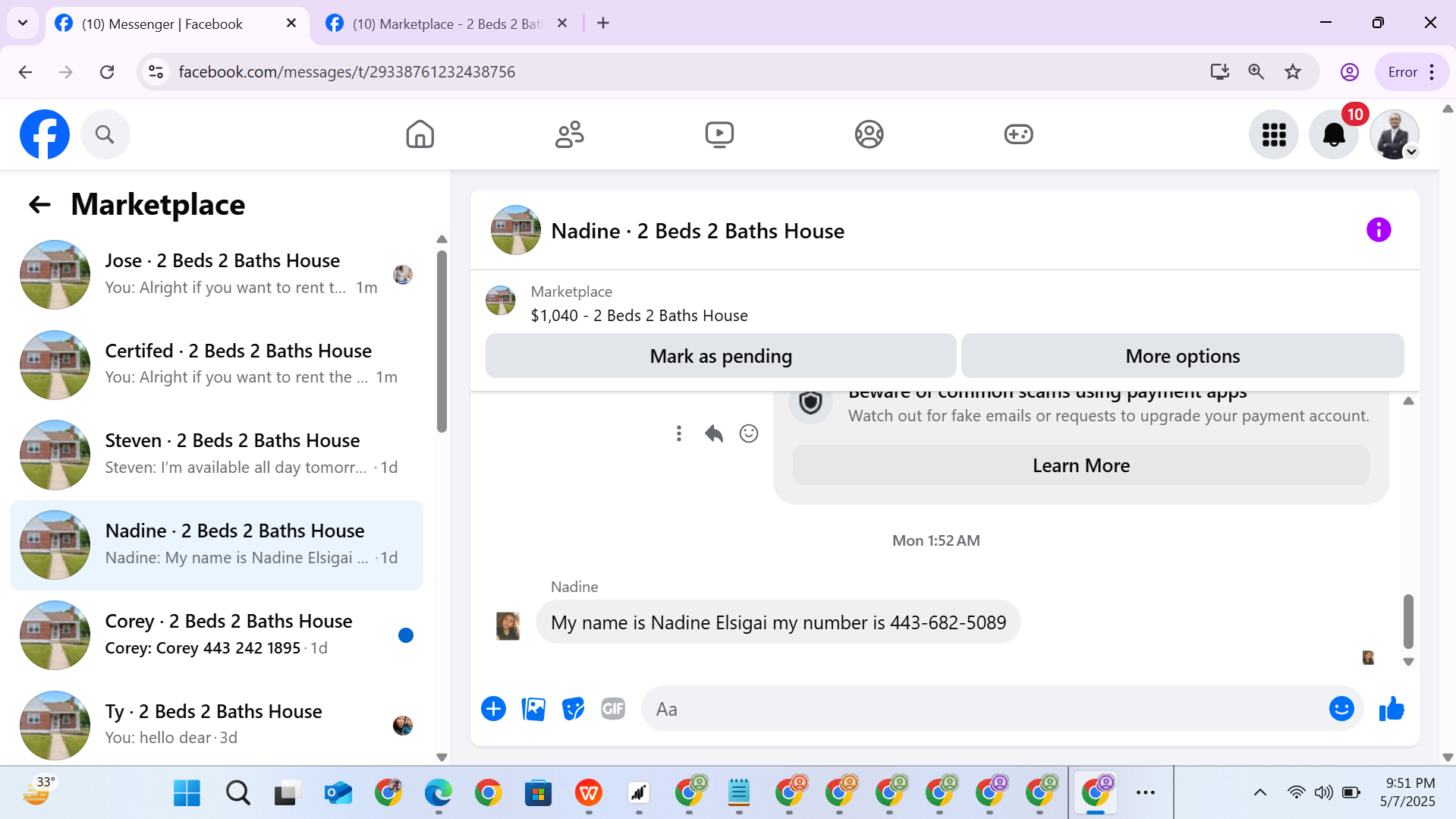Reload the page
The width and height of the screenshot is (1456, 819).
[107, 72]
